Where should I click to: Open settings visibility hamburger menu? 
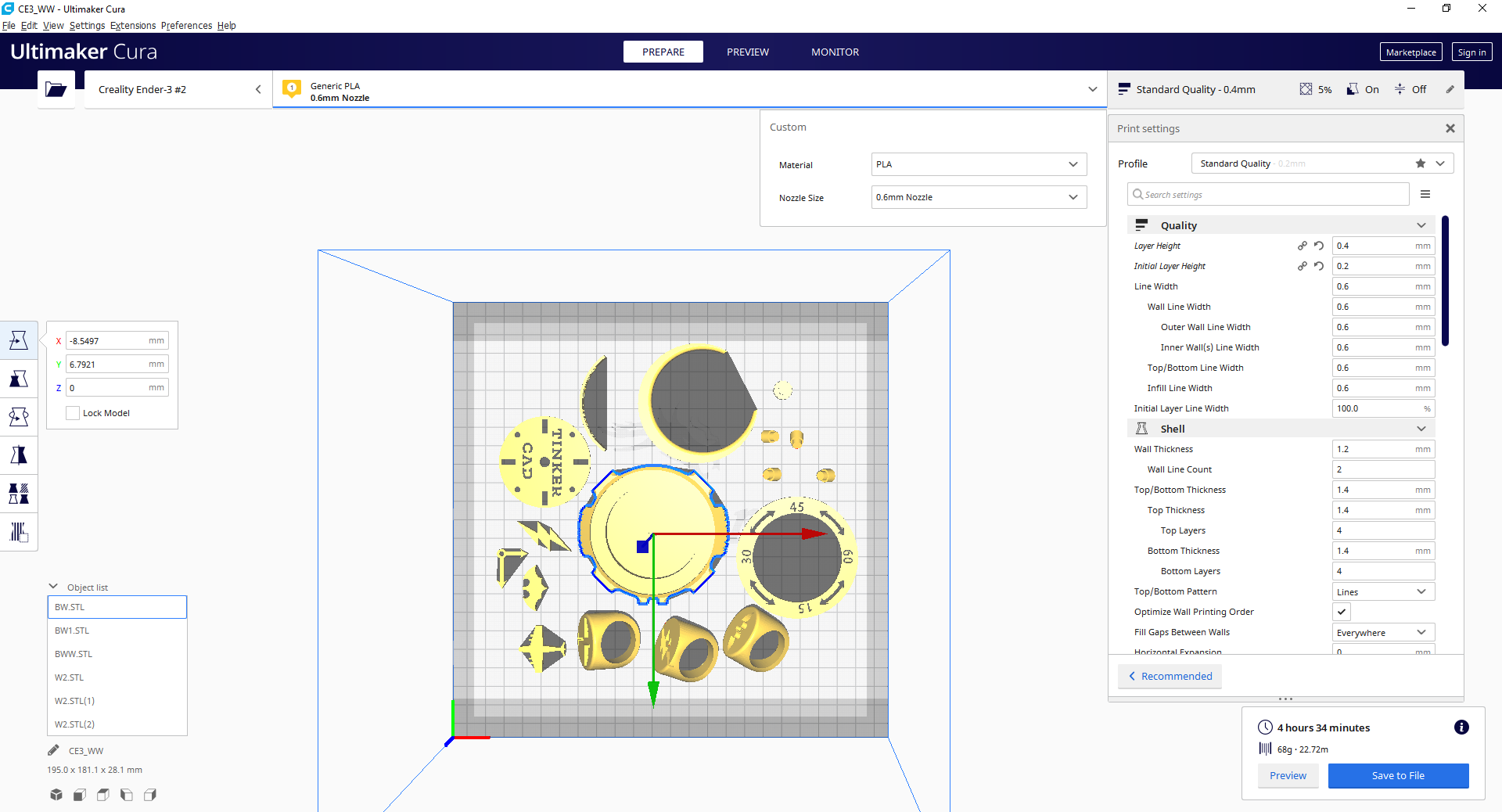tap(1425, 194)
